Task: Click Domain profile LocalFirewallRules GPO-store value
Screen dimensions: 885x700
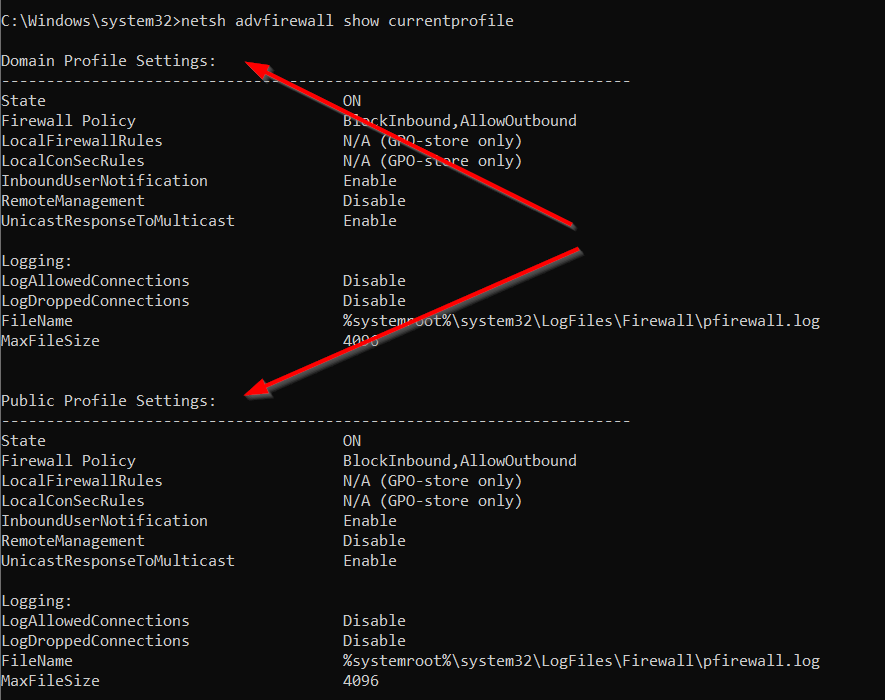Action: pyautogui.click(x=432, y=141)
